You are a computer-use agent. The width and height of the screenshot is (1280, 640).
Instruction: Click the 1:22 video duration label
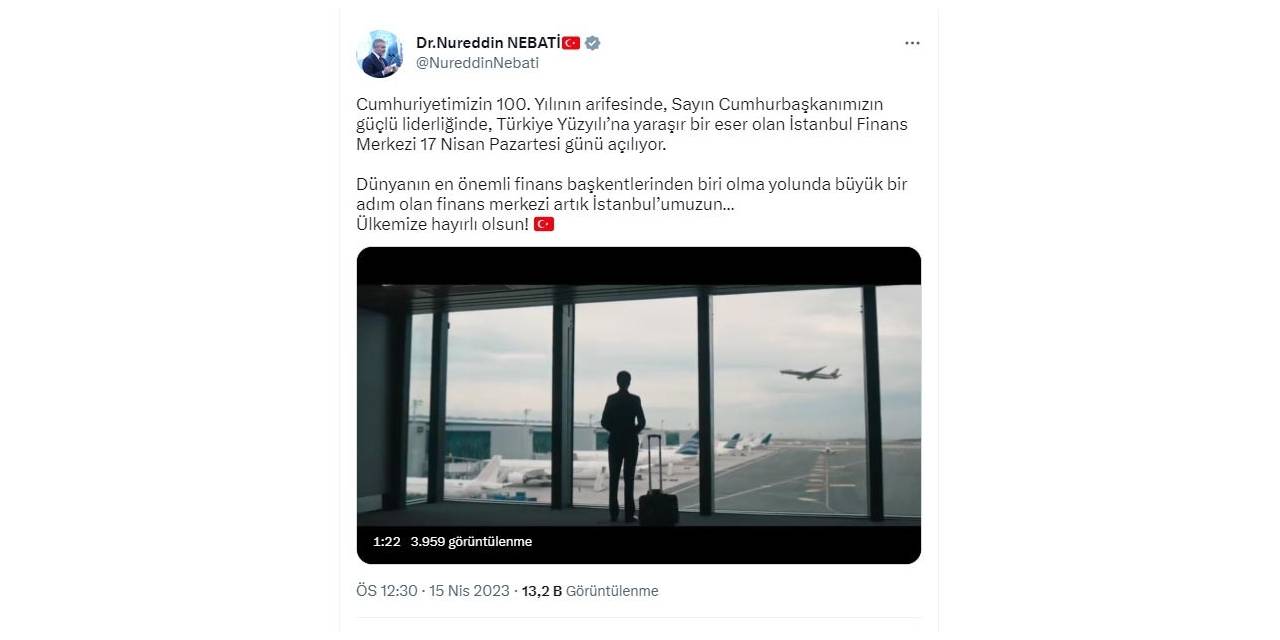386,542
